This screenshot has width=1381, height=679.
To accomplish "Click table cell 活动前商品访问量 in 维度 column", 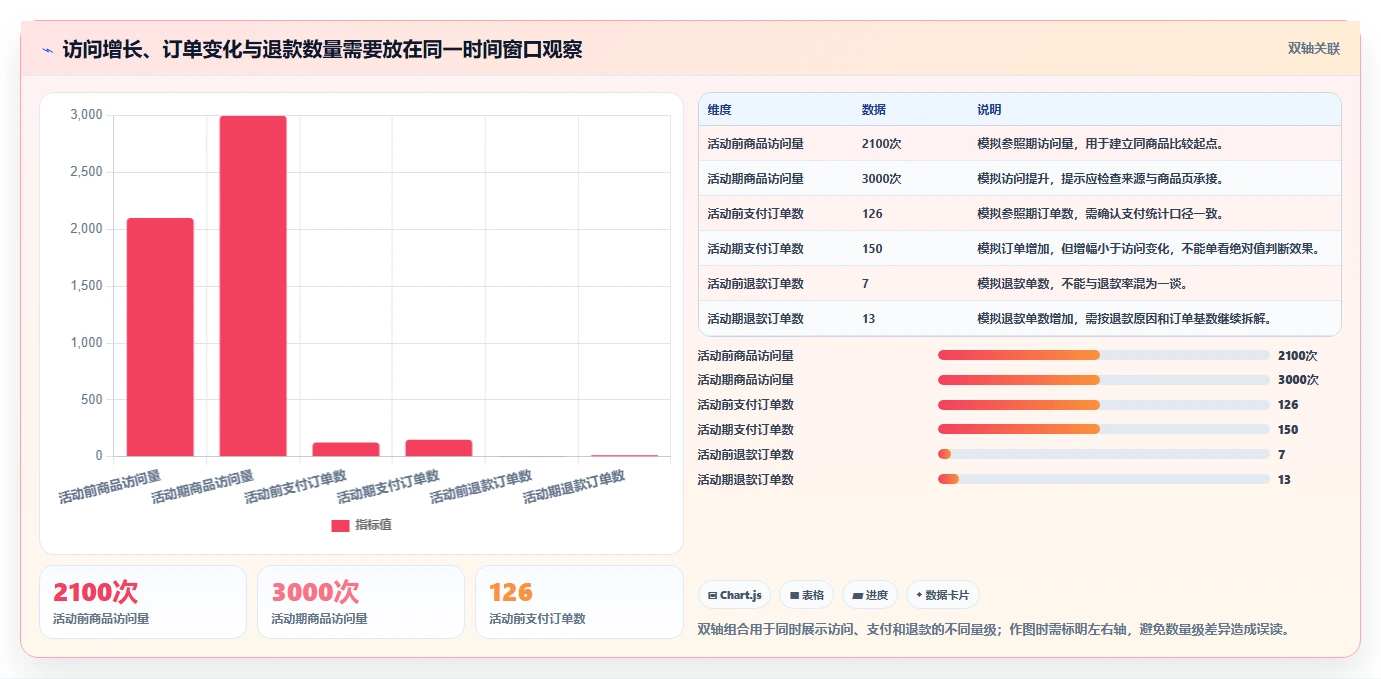I will [755, 144].
